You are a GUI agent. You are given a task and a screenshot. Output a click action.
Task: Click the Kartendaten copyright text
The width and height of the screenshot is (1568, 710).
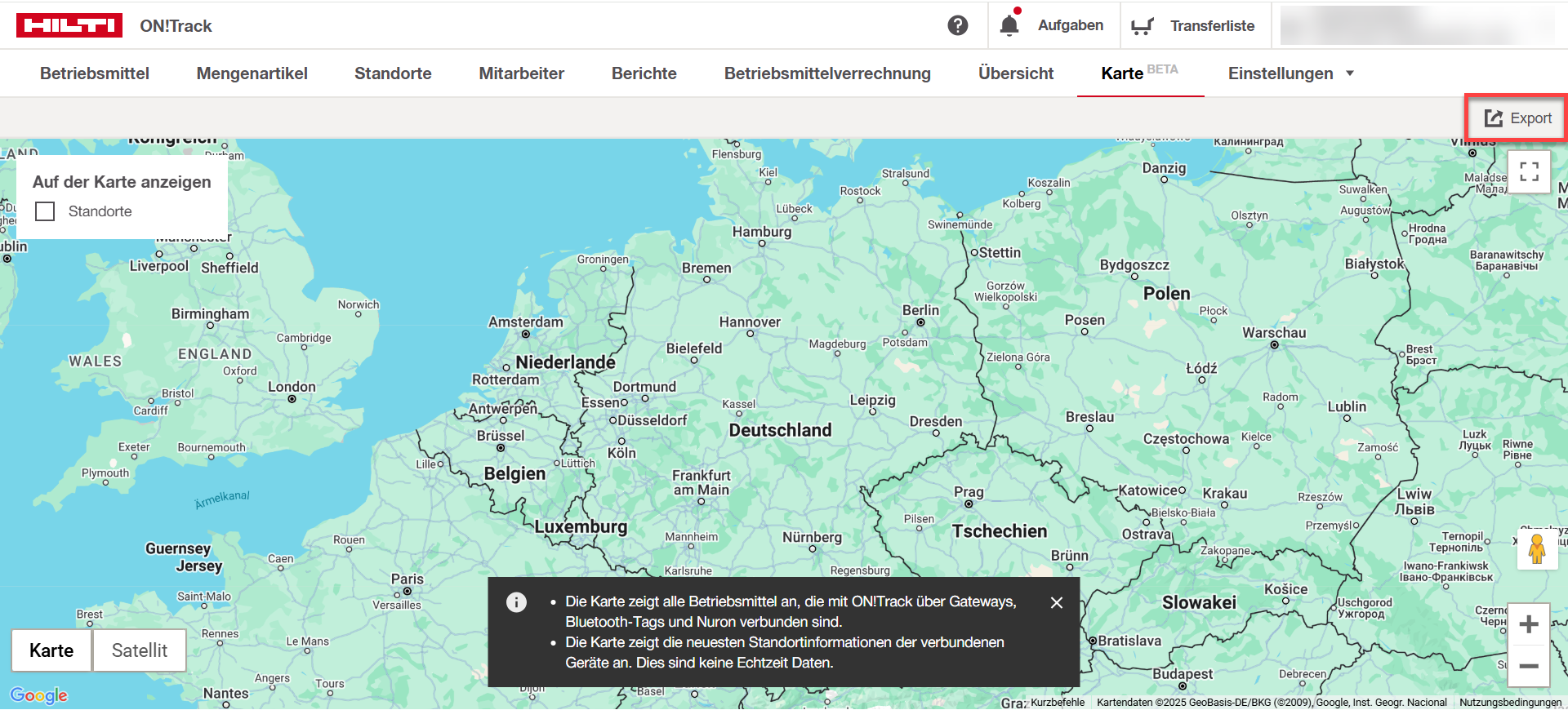pyautogui.click(x=1272, y=702)
